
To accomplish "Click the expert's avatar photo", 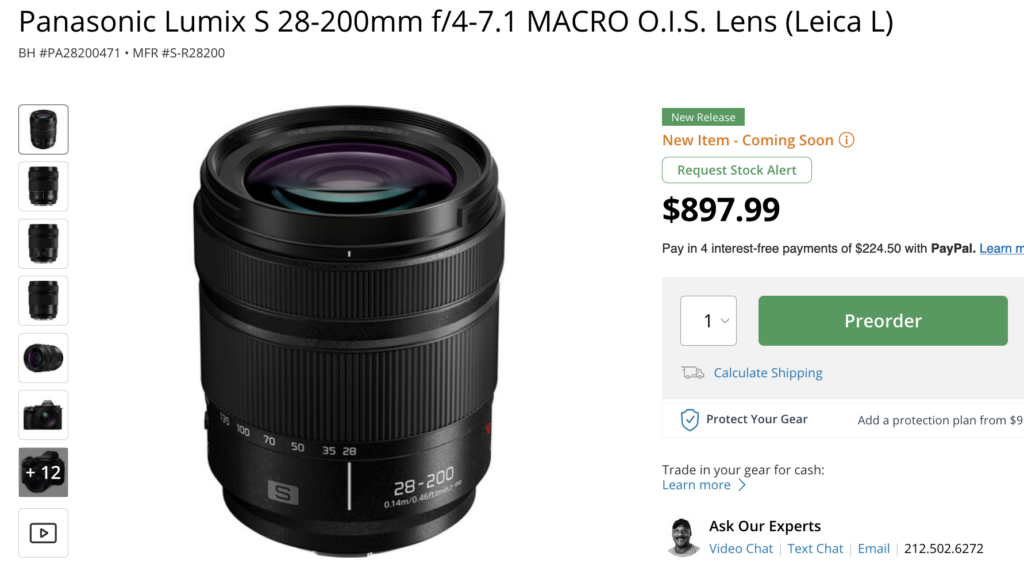I will [683, 538].
